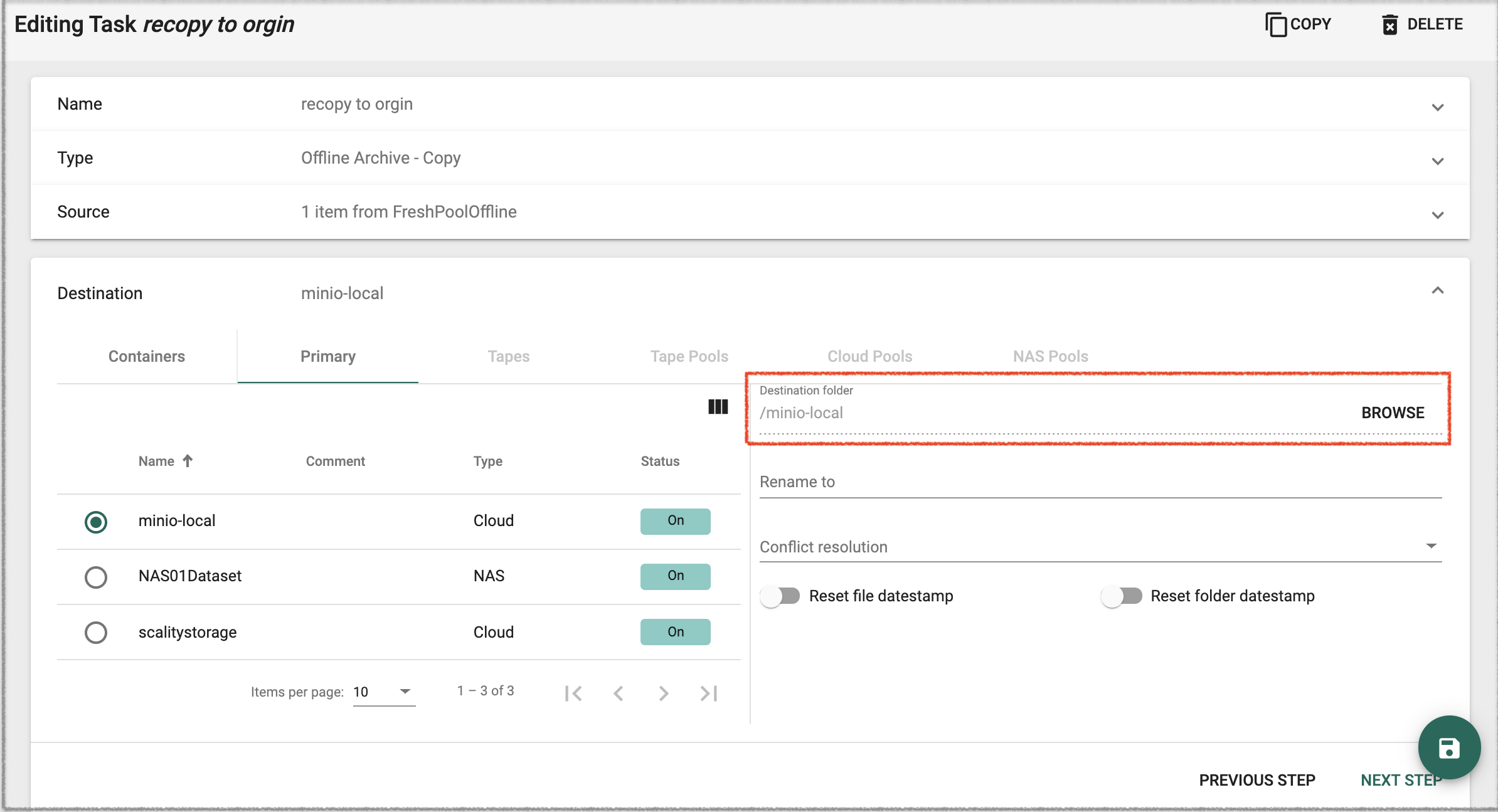This screenshot has width=1498, height=812.
Task: Toggle the scalitystorage On status
Action: (676, 631)
